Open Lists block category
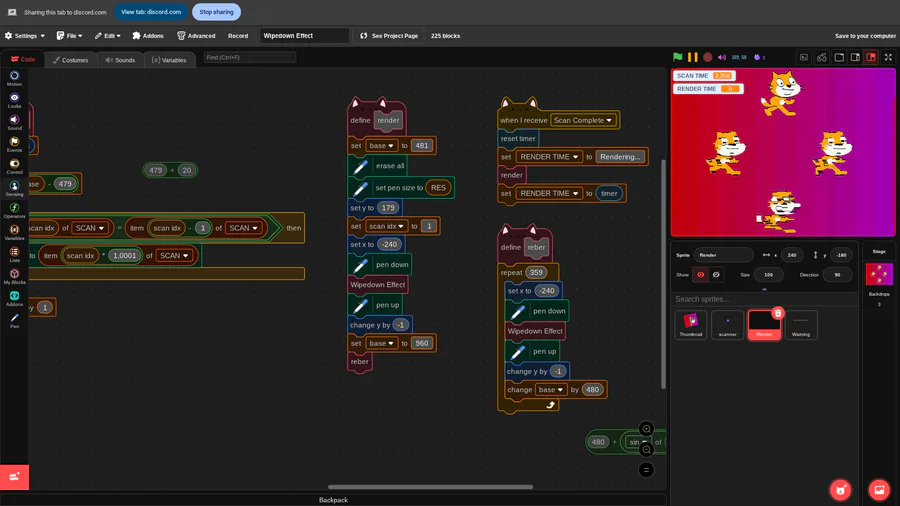The height and width of the screenshot is (506, 900). point(14,254)
